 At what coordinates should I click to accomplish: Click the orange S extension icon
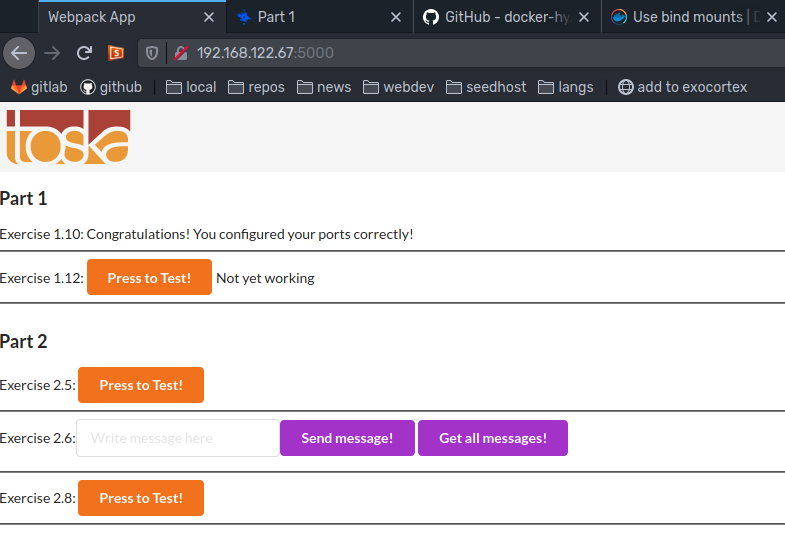tap(116, 53)
